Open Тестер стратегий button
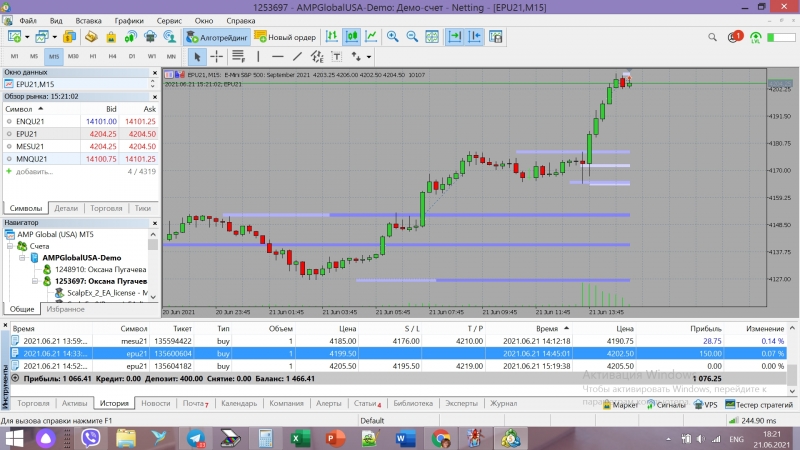 759,405
